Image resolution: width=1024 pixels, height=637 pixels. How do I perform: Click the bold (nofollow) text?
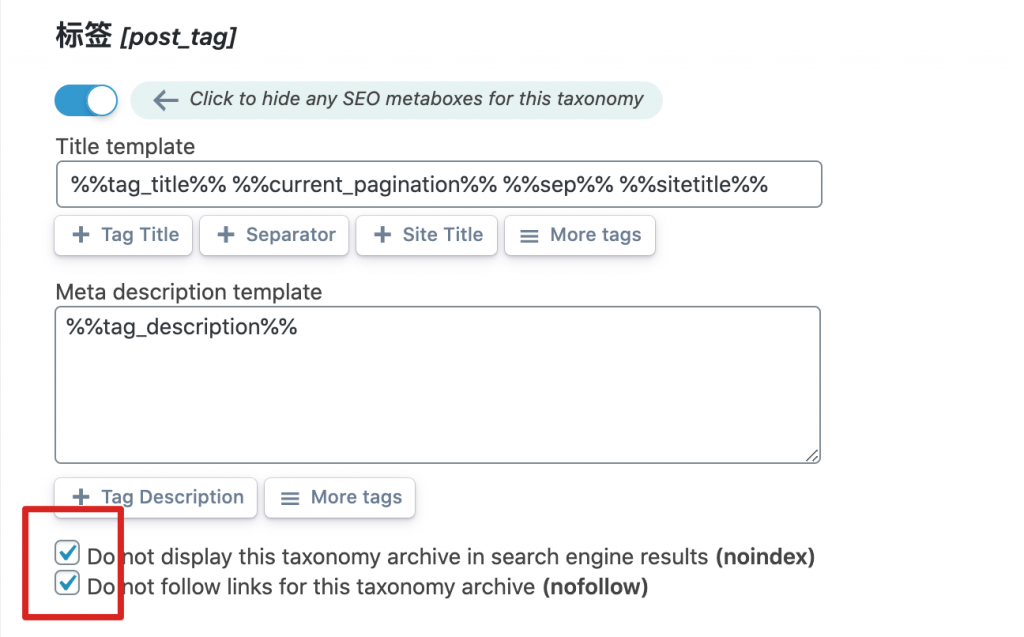(595, 587)
